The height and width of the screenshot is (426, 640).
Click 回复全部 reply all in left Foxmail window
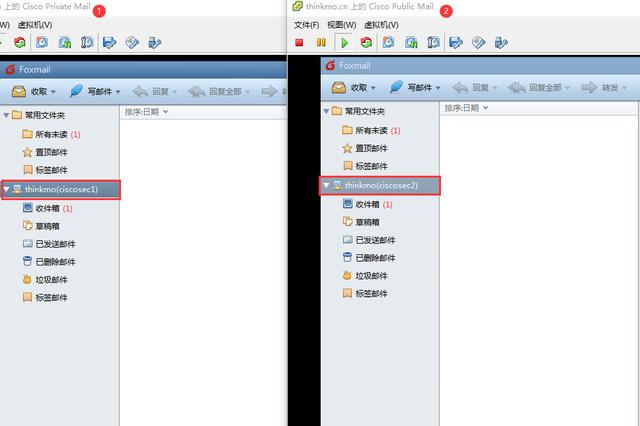point(215,91)
